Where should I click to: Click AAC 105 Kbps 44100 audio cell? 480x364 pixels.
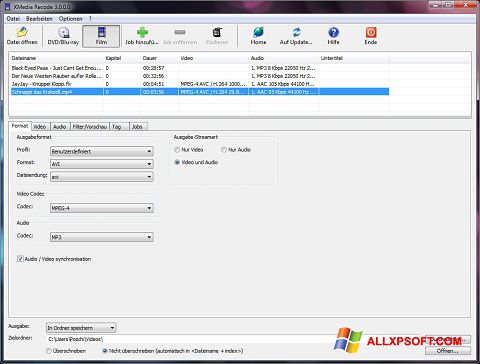pos(283,84)
